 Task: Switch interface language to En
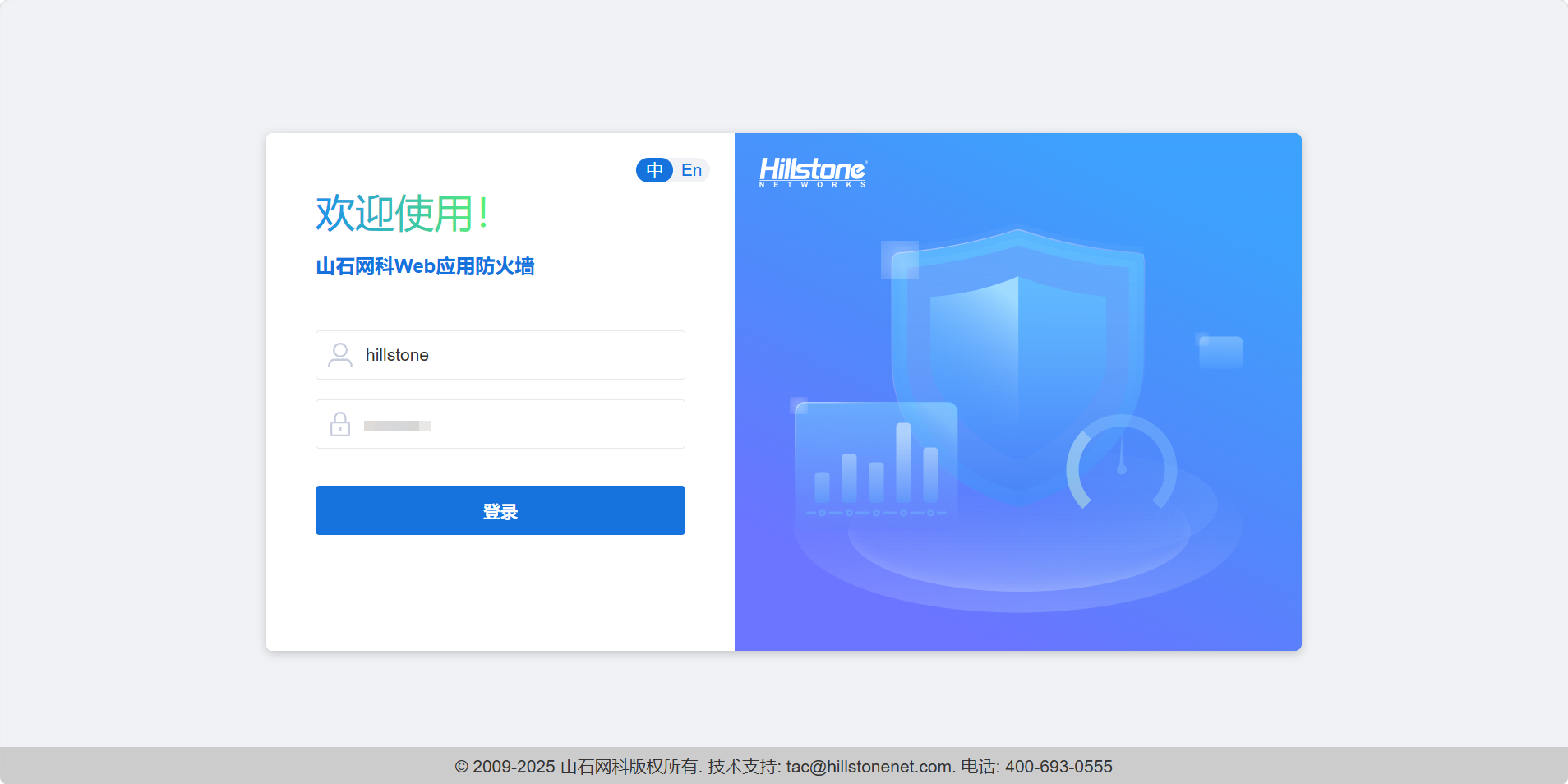pyautogui.click(x=691, y=170)
